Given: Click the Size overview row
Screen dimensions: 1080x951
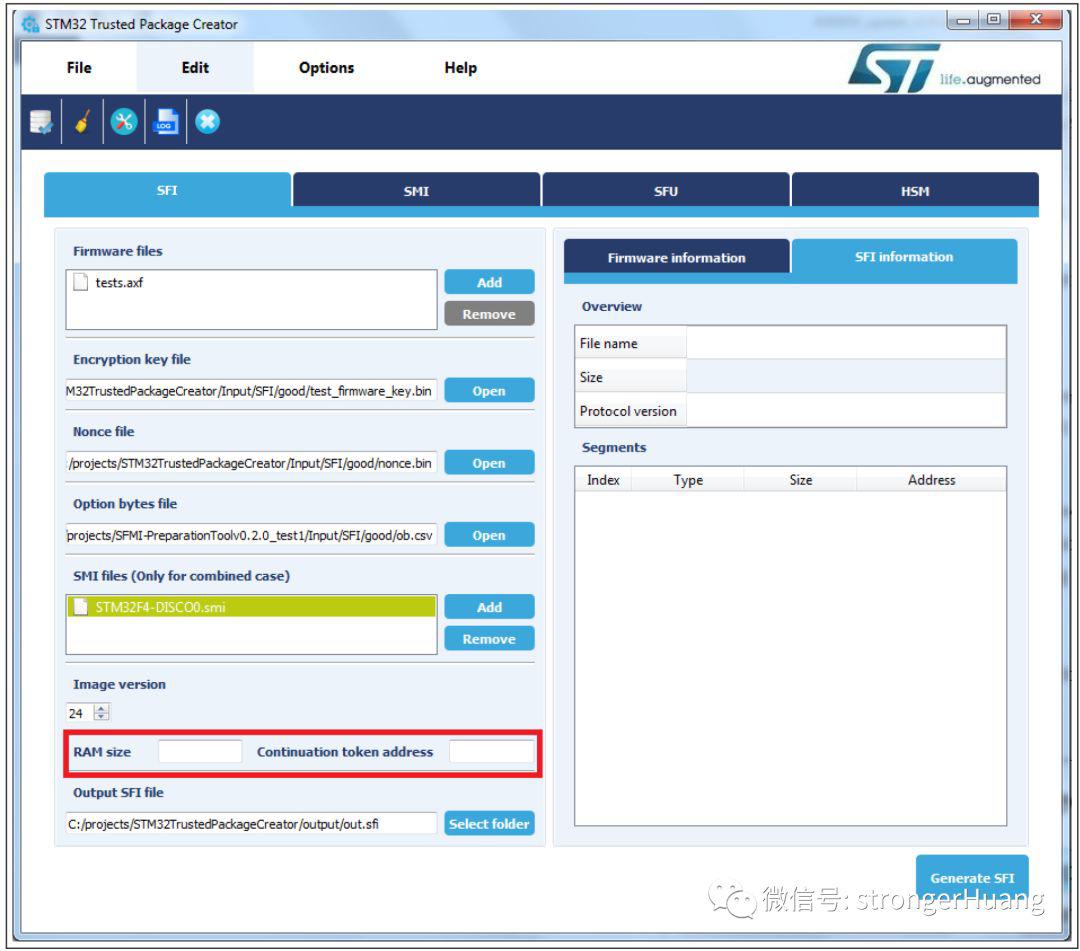Looking at the screenshot, I should (790, 377).
